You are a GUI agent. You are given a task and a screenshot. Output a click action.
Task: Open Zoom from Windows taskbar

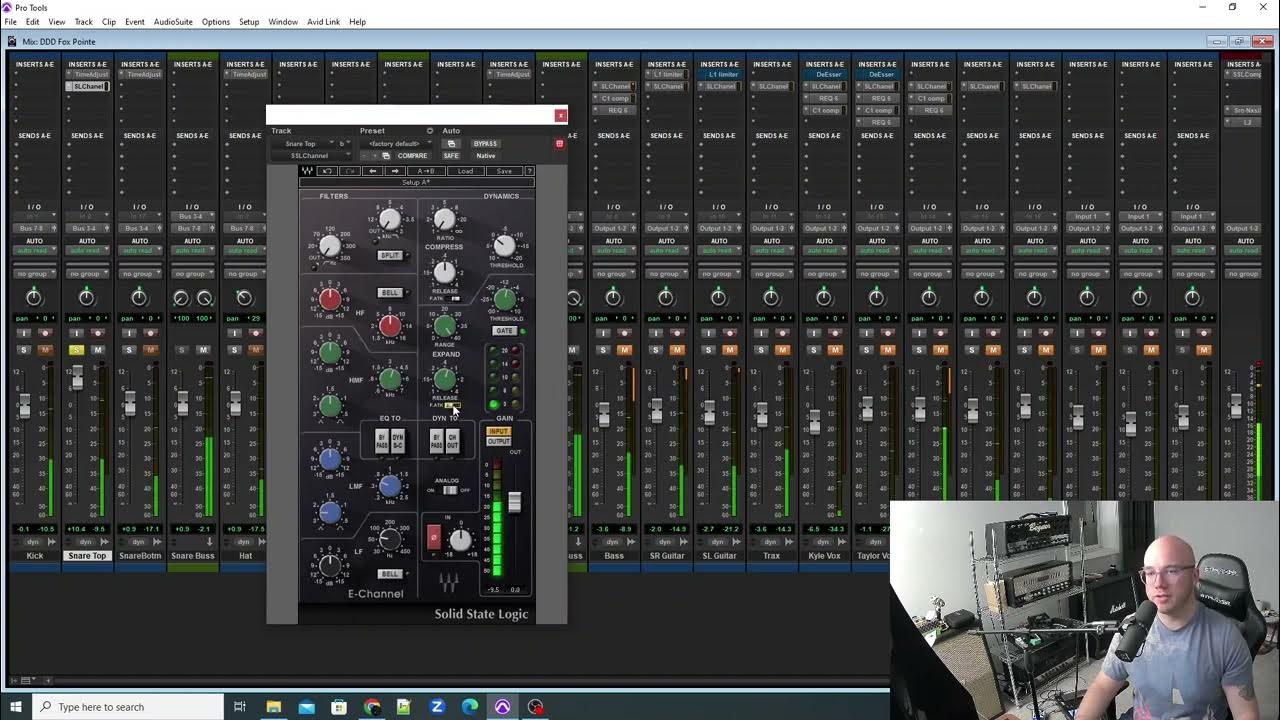tap(437, 707)
